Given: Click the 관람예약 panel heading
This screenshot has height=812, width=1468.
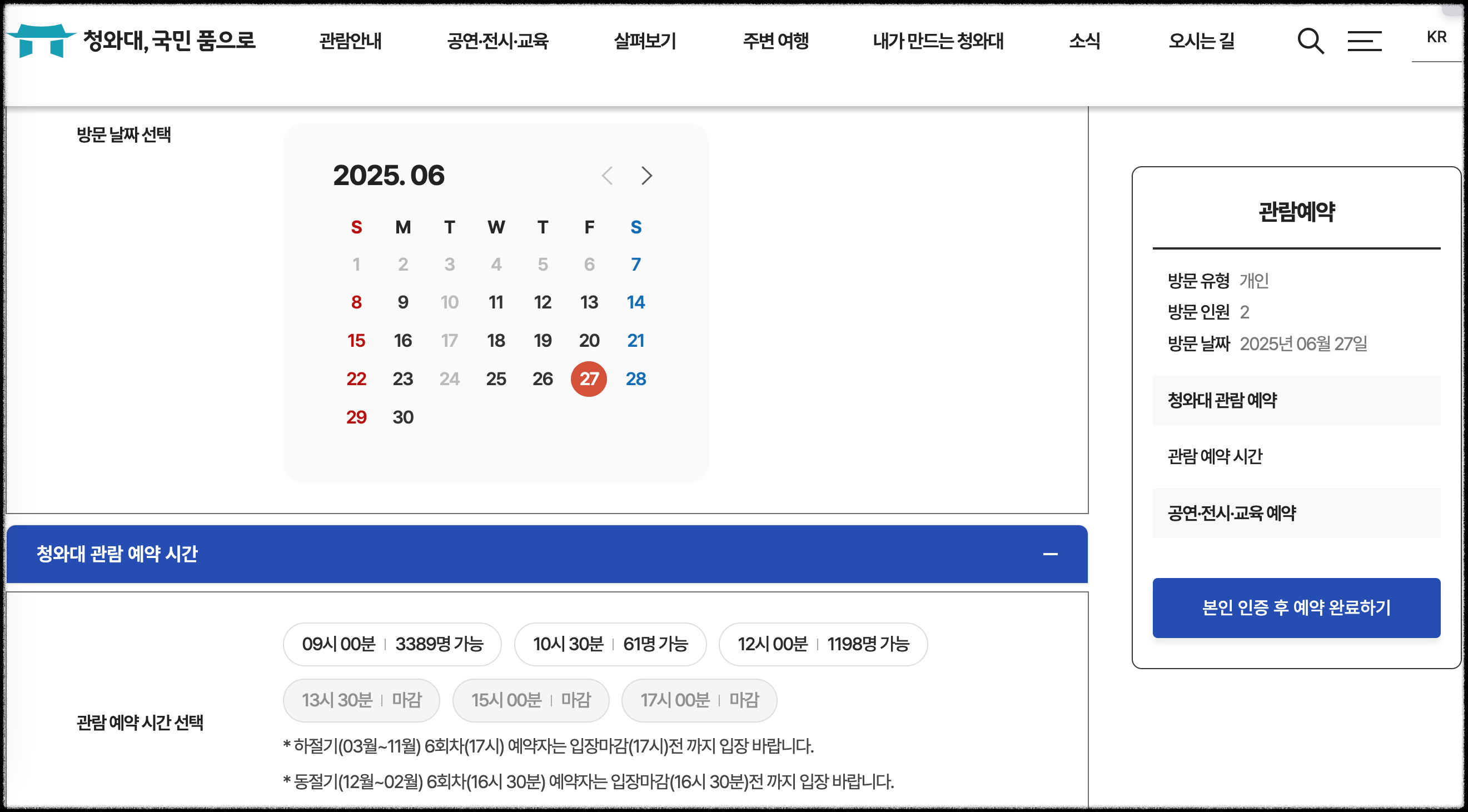Looking at the screenshot, I should click(1296, 212).
